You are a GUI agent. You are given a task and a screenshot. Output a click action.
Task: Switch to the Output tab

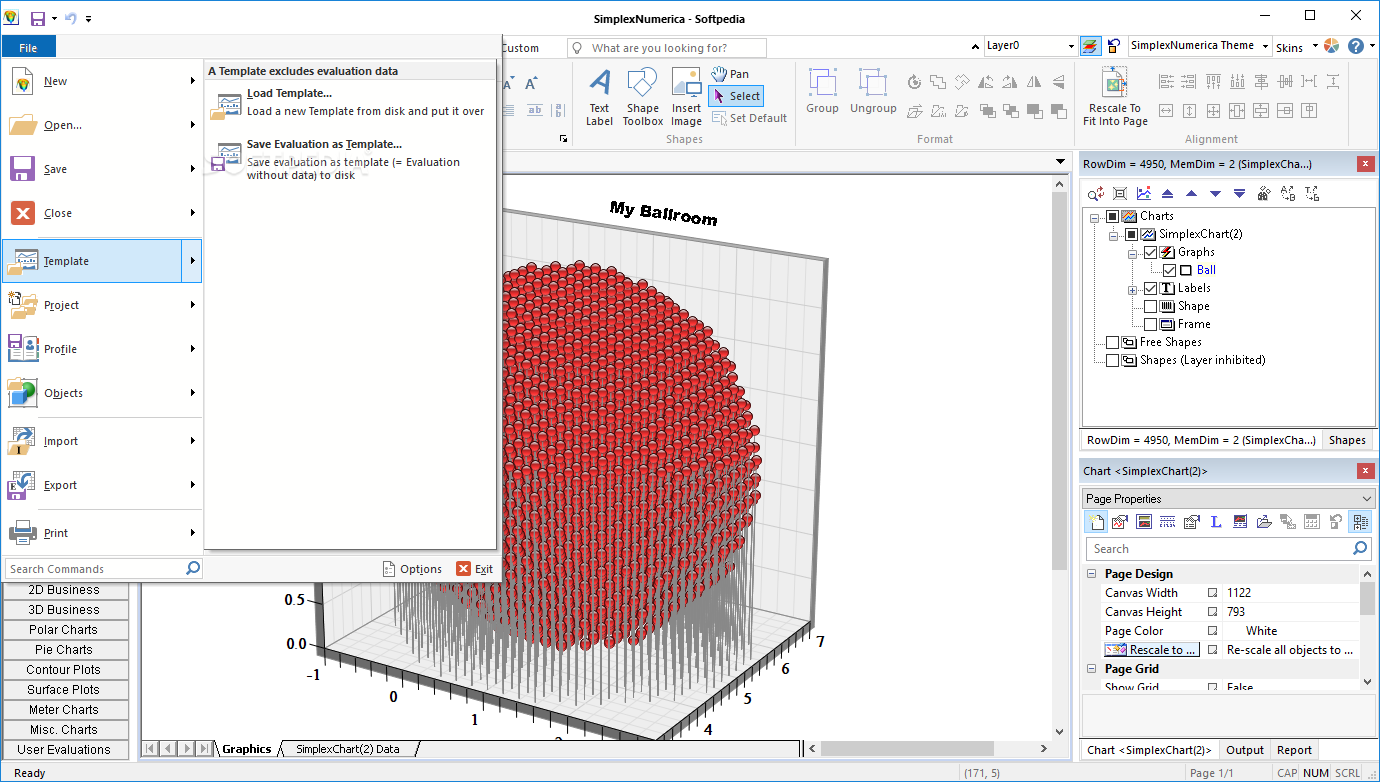coord(1245,750)
